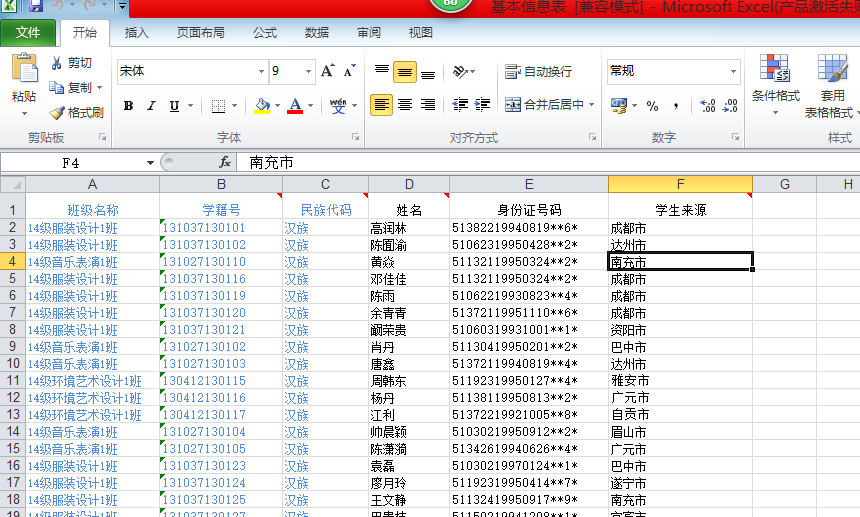
Task: Switch to the 插入 (Insert) tab
Action: coord(137,32)
